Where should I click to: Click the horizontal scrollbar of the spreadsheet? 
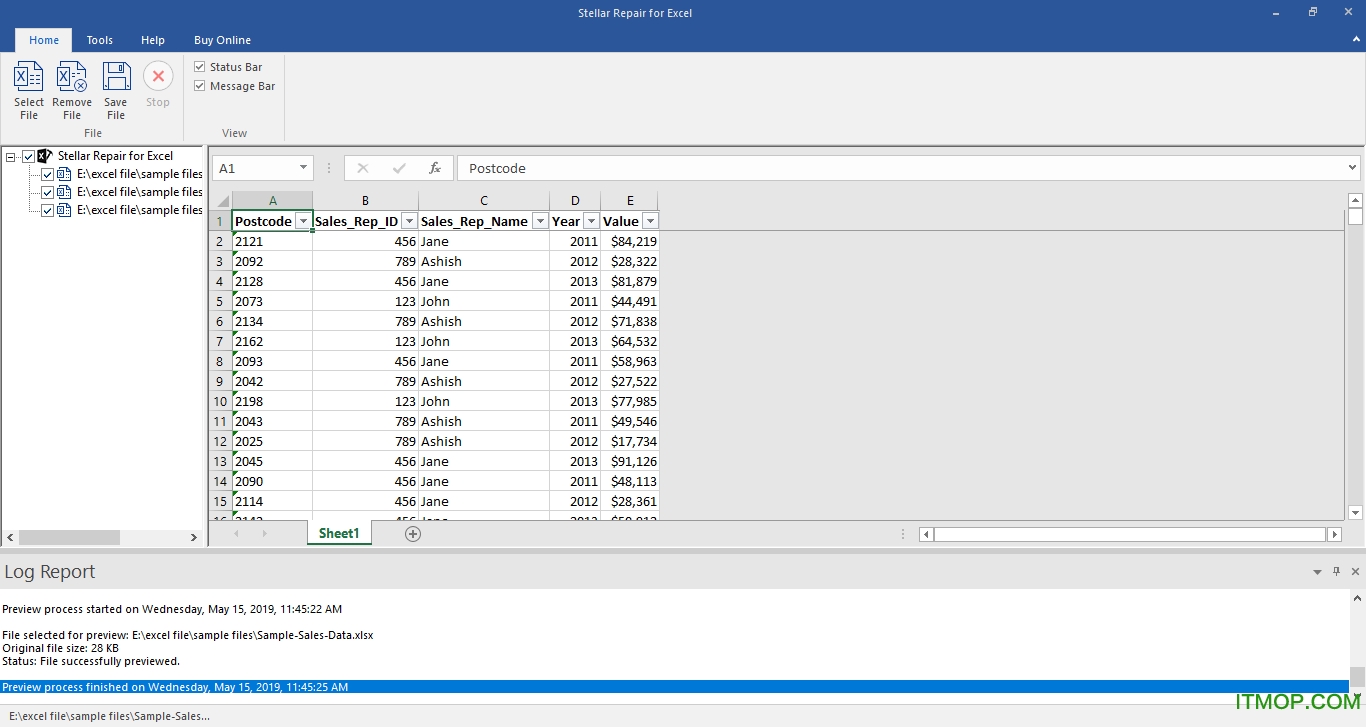click(x=1130, y=534)
